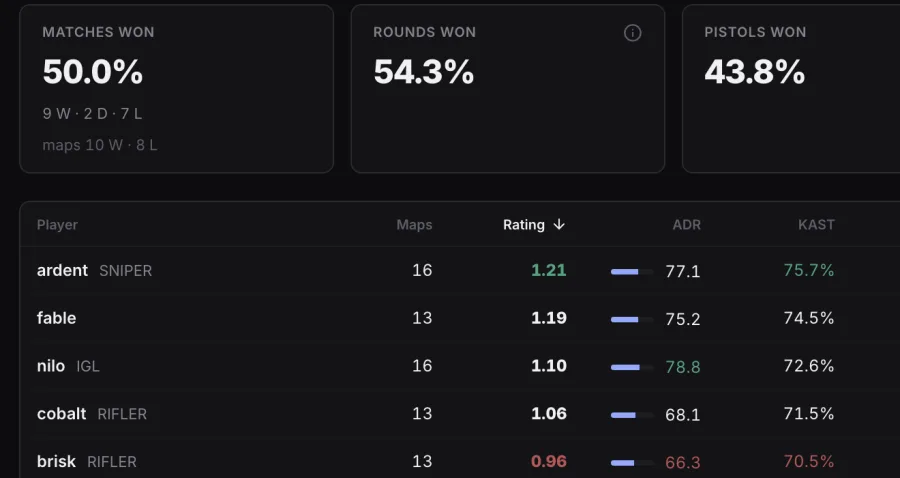The height and width of the screenshot is (478, 900).
Task: Open player brisk's profile
Action: [x=56, y=461]
